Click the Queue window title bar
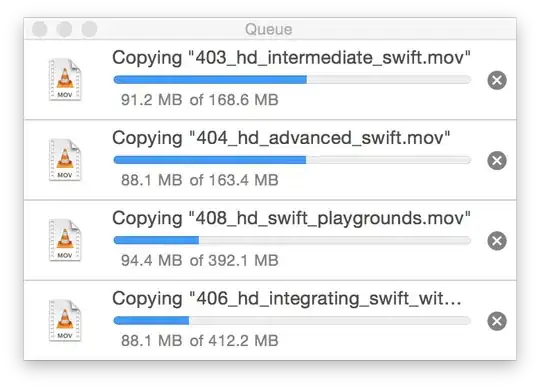Image resolution: width=540 pixels, height=389 pixels. 270,29
